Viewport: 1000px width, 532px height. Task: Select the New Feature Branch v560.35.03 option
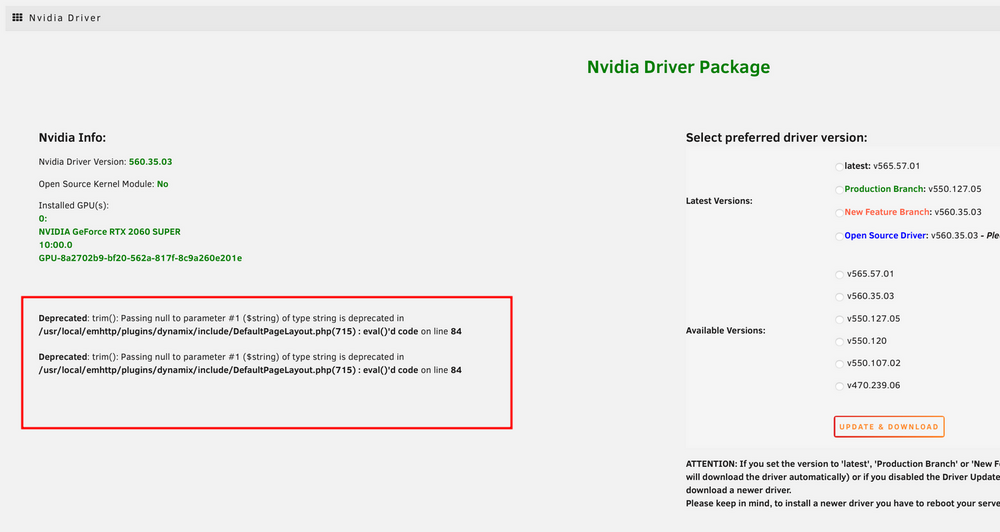pyautogui.click(x=839, y=213)
